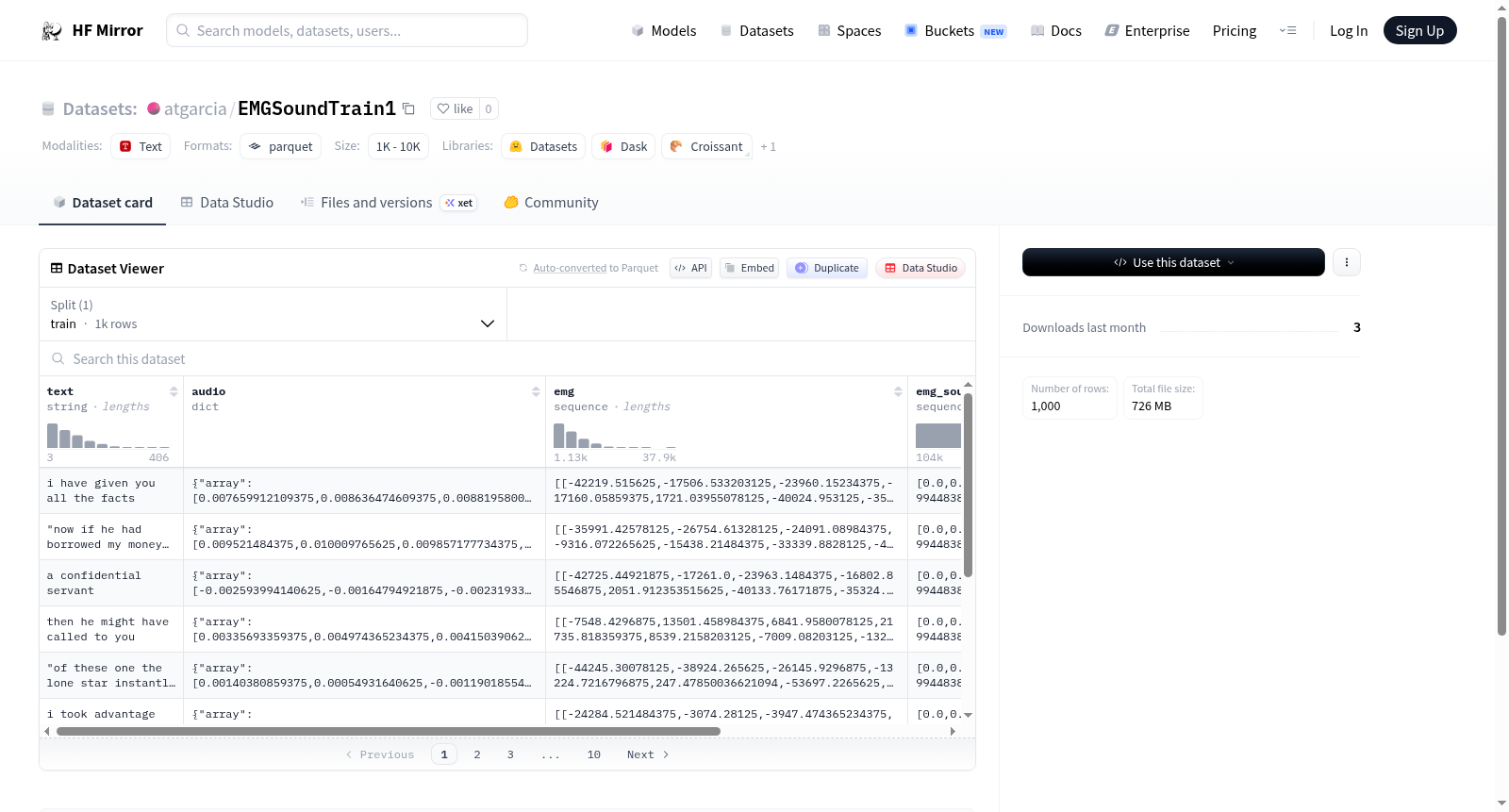Click the HF Mirror logo icon
Viewport: 1509px width, 812px height.
(52, 31)
